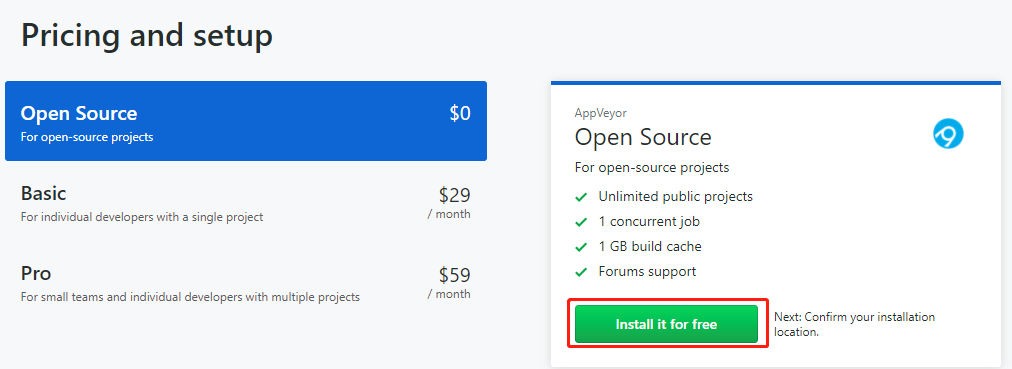Select the Basic pricing plan
This screenshot has height=369, width=1012.
[x=246, y=203]
